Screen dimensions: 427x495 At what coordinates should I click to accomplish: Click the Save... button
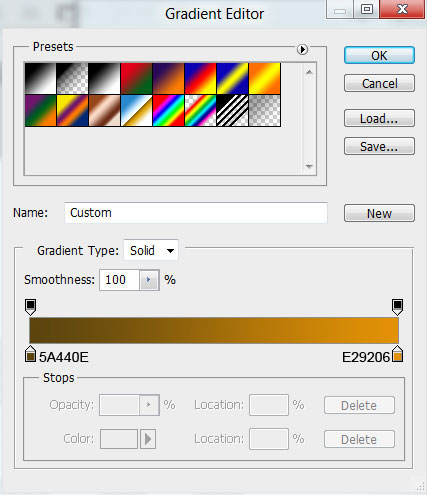click(379, 146)
